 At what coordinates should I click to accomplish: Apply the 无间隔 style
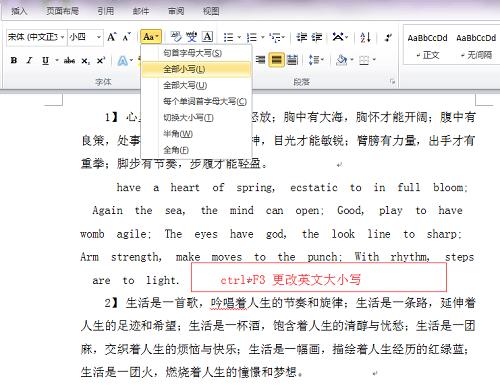(x=476, y=45)
